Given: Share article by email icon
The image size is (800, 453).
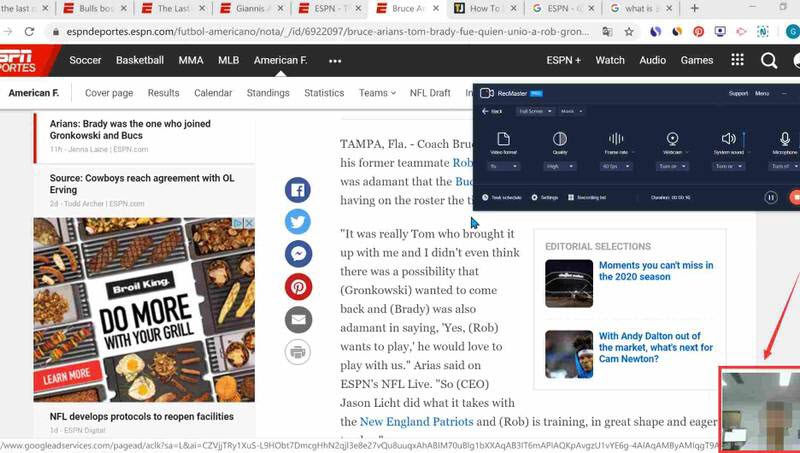Looking at the screenshot, I should click(x=297, y=319).
